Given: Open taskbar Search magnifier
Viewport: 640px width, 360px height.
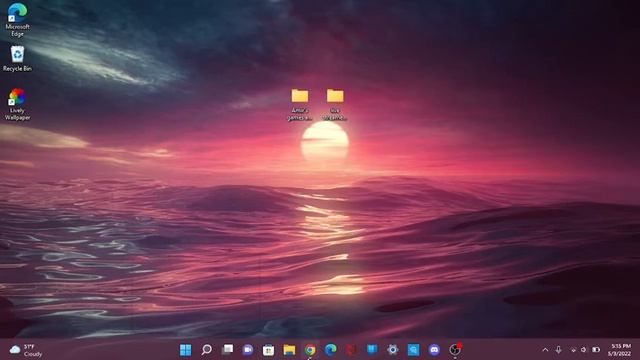Looking at the screenshot, I should pos(207,350).
